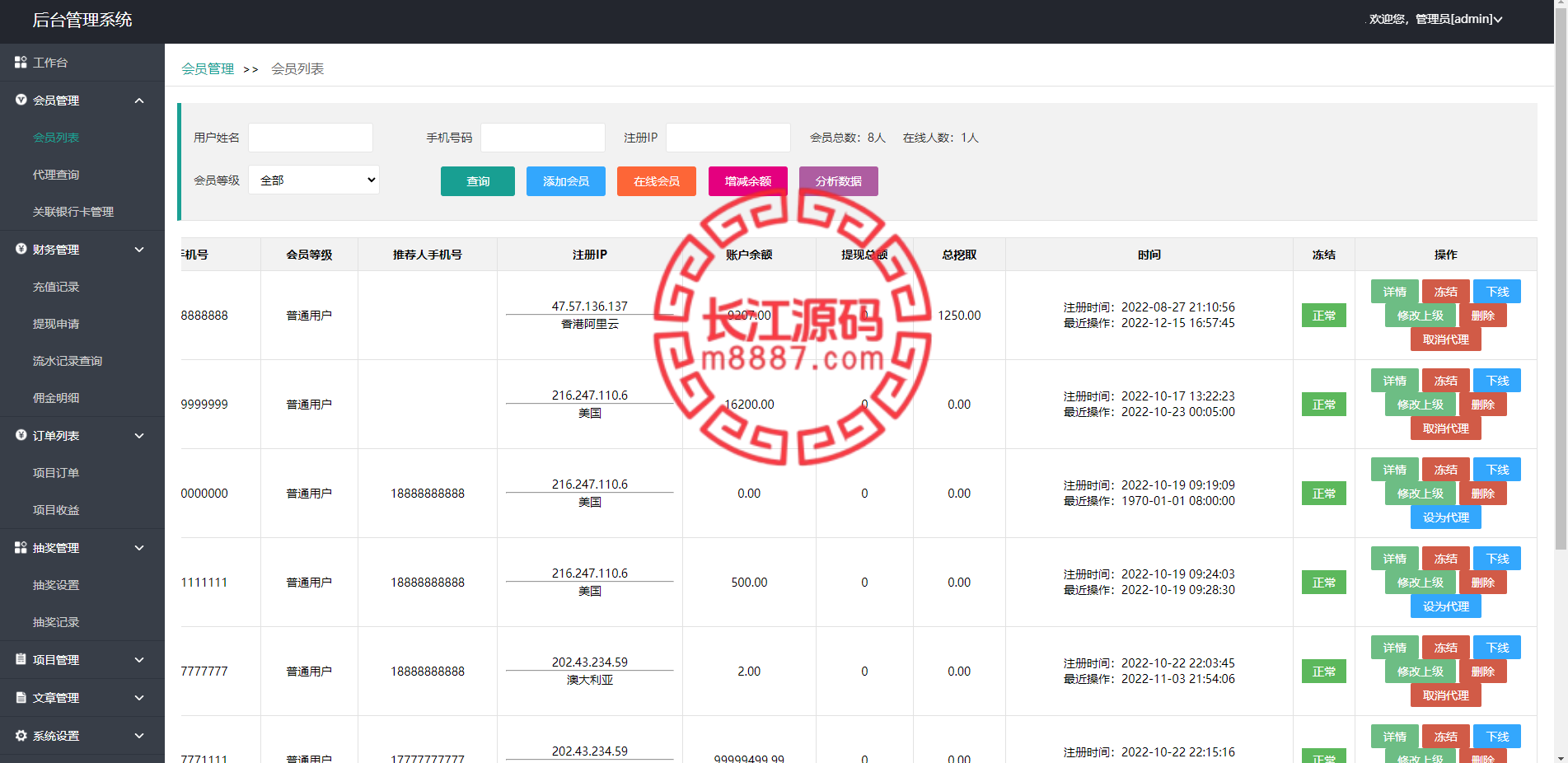The height and width of the screenshot is (763, 1568).
Task: Open 代理查询 in the sidebar
Action: (56, 175)
